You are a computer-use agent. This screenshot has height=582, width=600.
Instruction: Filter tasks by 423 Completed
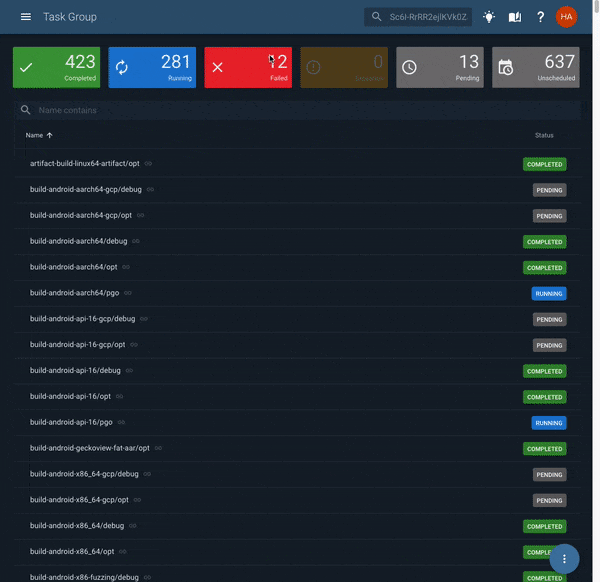57,67
